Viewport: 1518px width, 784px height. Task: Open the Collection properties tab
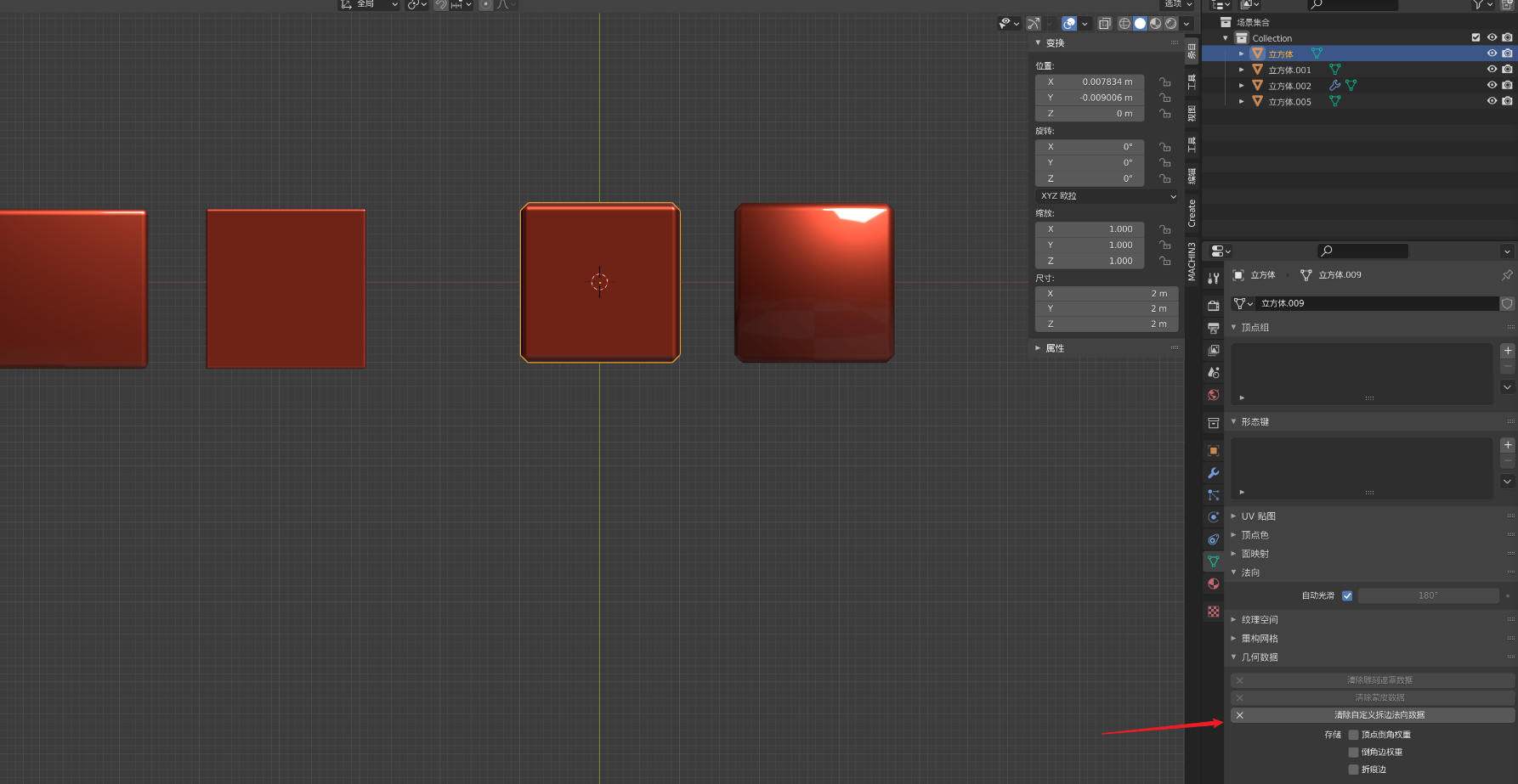[x=1213, y=423]
